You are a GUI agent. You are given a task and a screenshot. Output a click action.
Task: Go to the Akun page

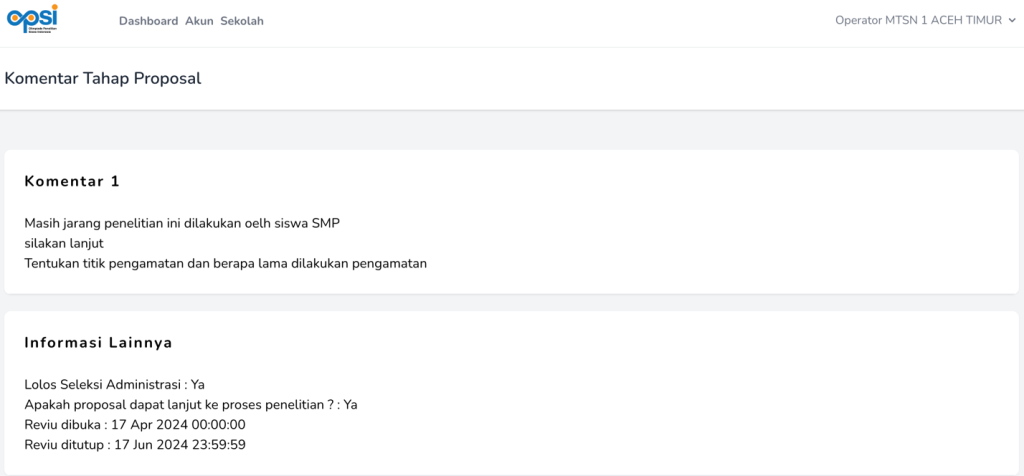tap(199, 21)
